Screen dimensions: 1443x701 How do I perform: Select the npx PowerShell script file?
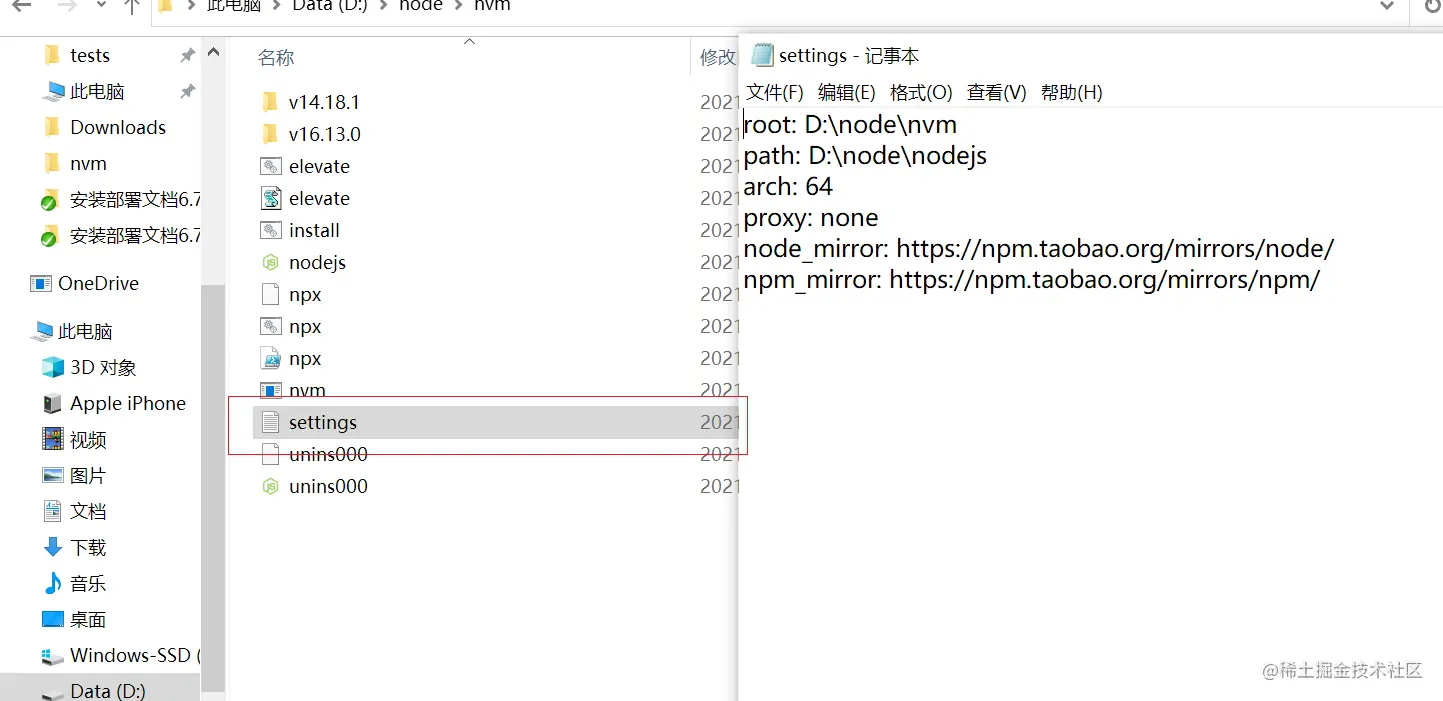pyautogui.click(x=291, y=358)
